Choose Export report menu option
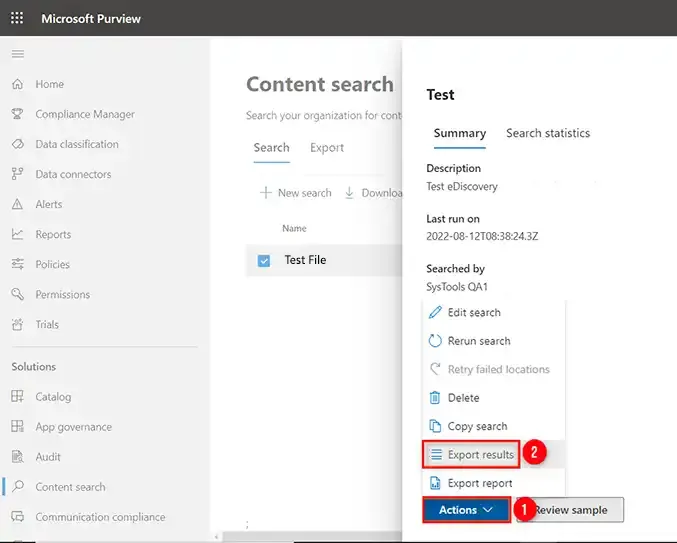The height and width of the screenshot is (543, 677). pos(479,483)
